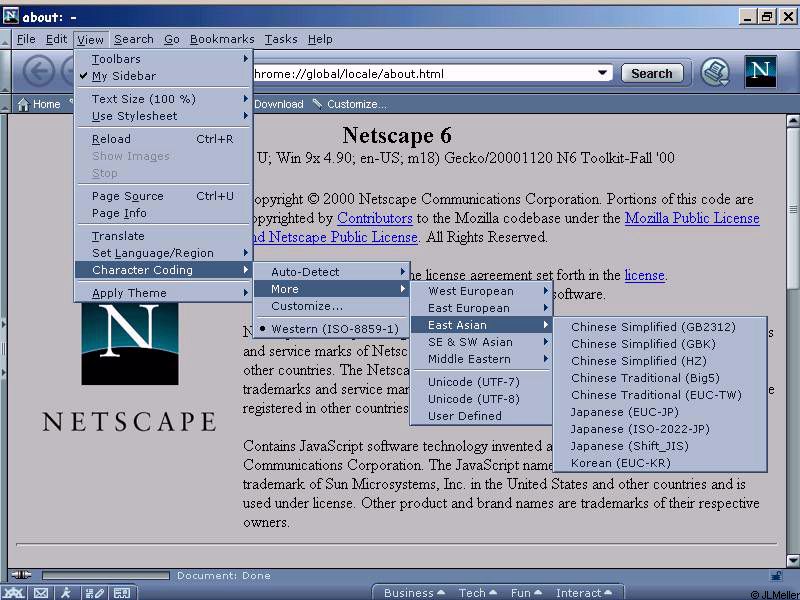The width and height of the screenshot is (800, 600).
Task: Expand Middle Eastern submenu
Action: [481, 359]
